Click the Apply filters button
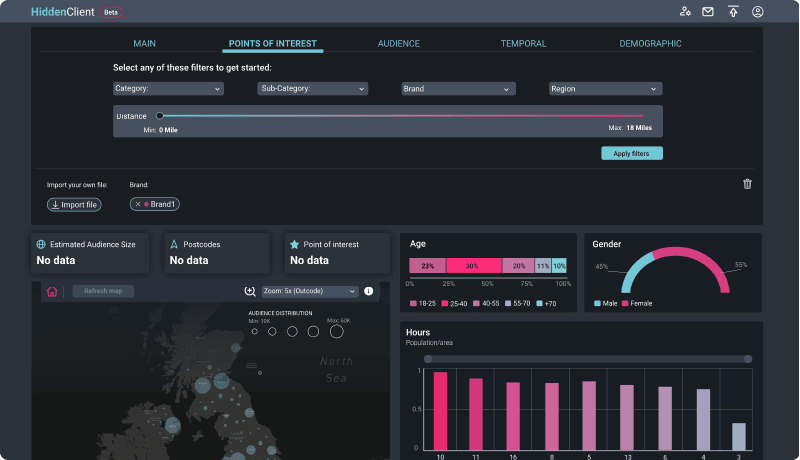 (631, 154)
